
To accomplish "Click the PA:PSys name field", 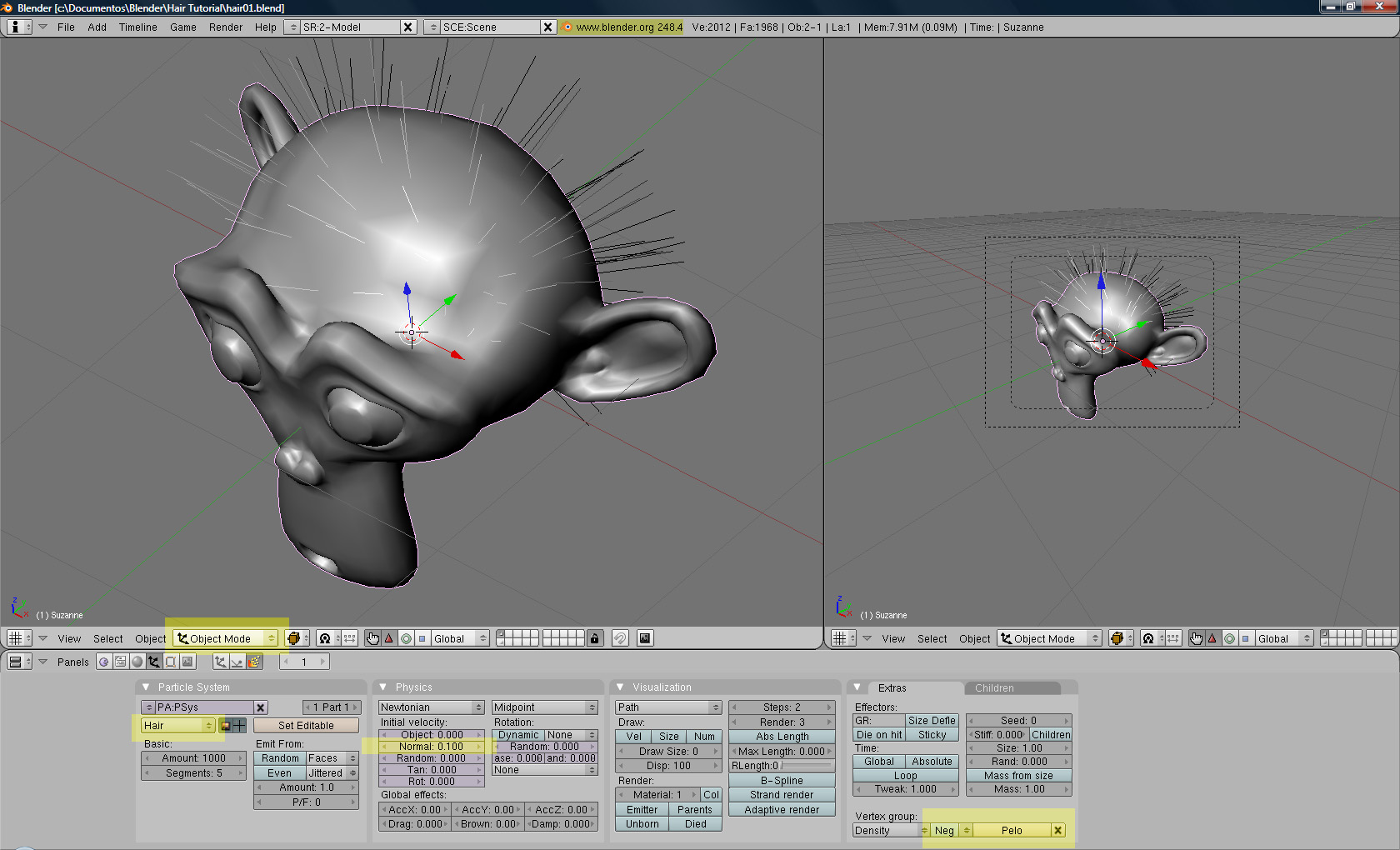I will [203, 707].
